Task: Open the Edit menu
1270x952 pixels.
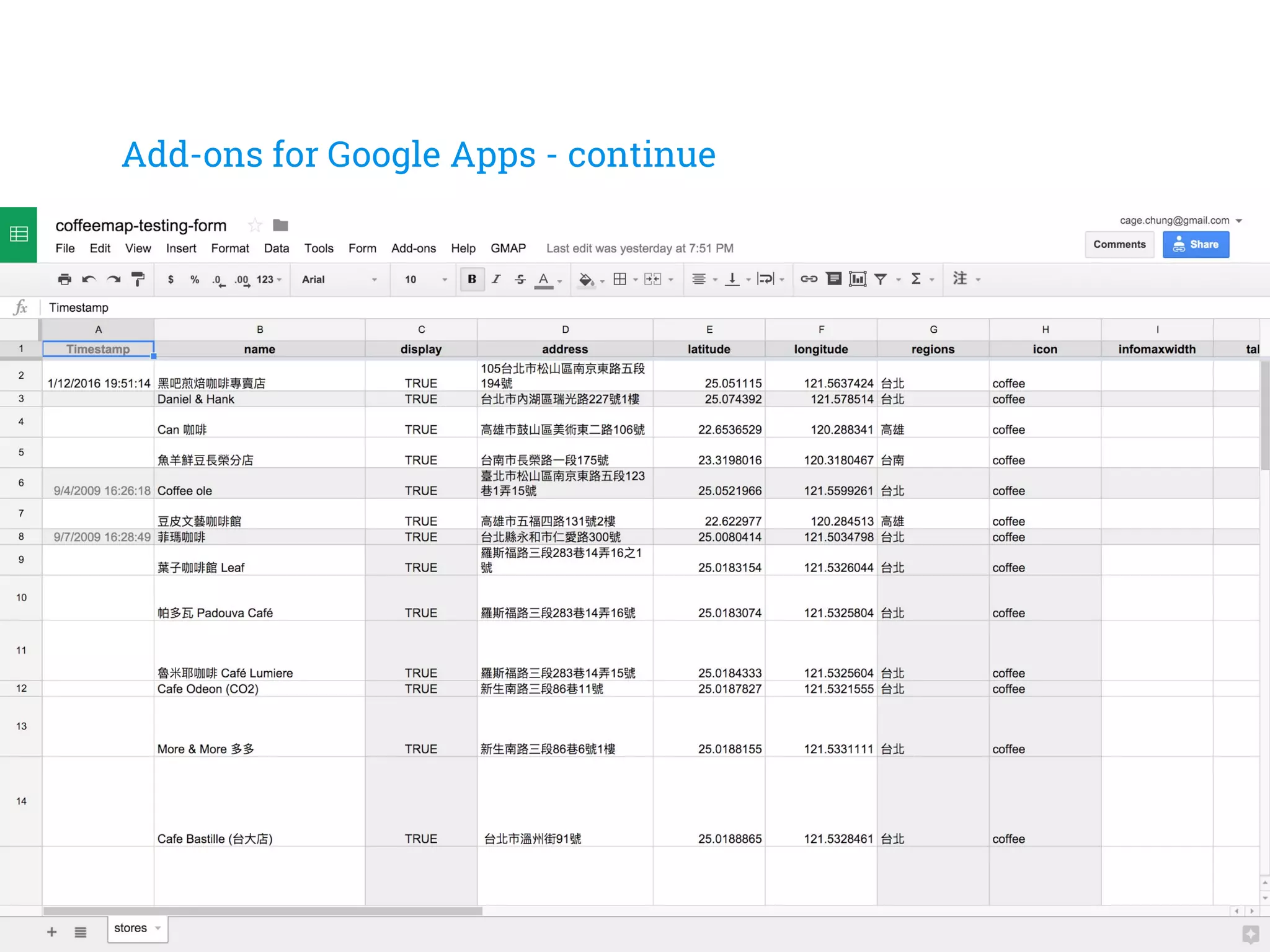Action: (x=100, y=248)
